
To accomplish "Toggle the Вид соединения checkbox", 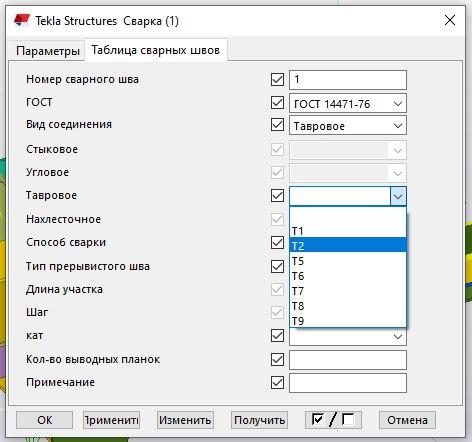I will coord(277,125).
